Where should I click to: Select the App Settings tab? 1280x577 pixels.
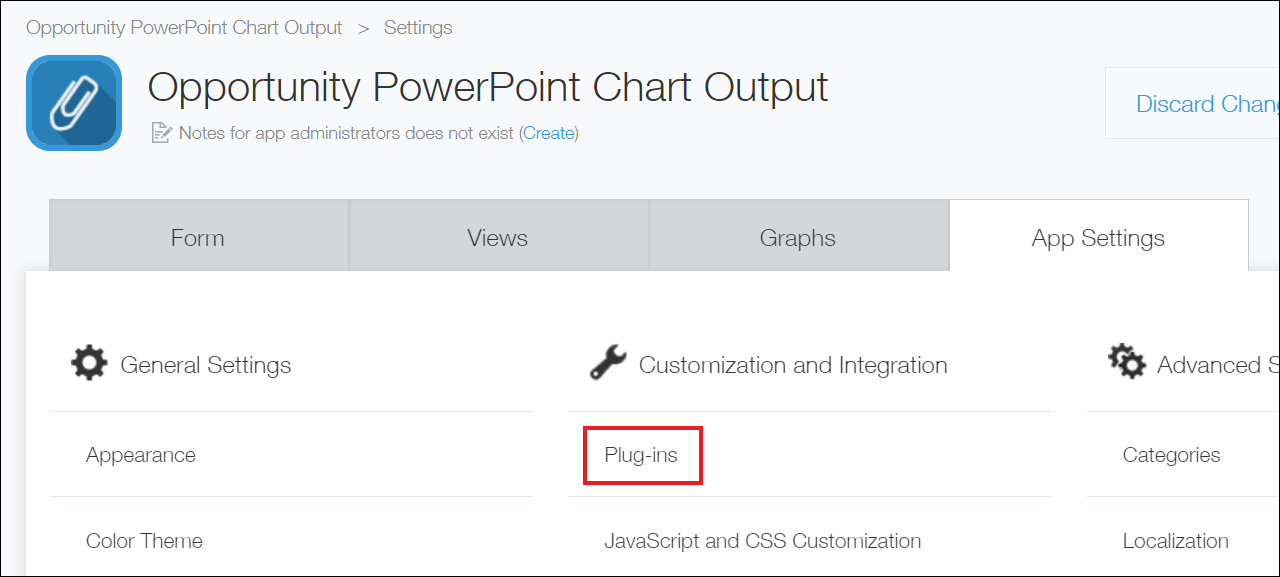pyautogui.click(x=1098, y=236)
